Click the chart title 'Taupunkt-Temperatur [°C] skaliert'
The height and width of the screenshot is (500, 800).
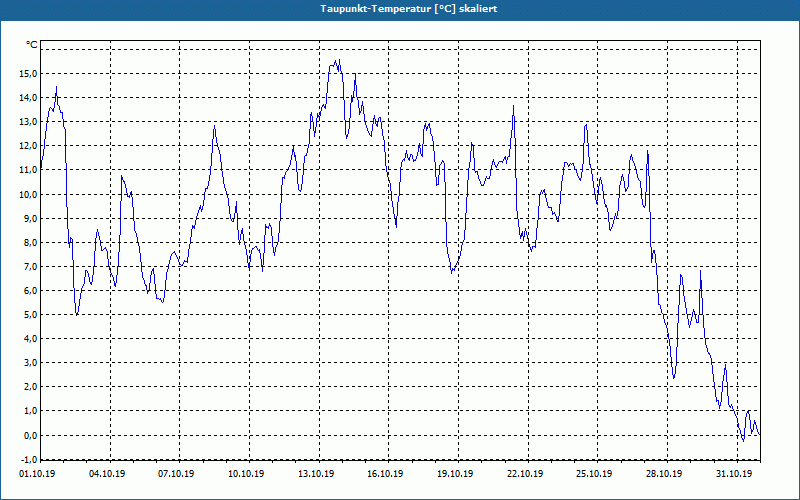pyautogui.click(x=409, y=9)
